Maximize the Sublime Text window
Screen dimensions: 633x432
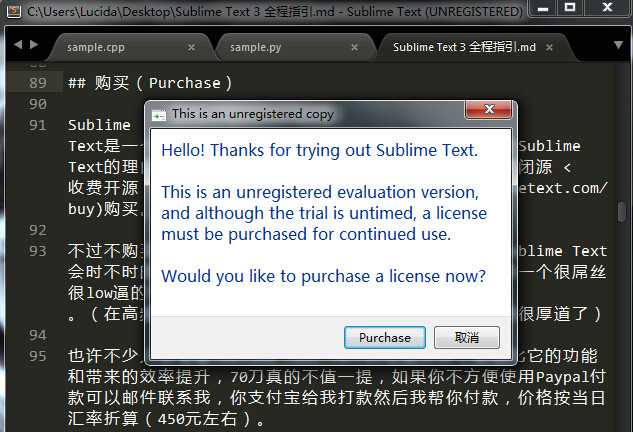[x=570, y=8]
